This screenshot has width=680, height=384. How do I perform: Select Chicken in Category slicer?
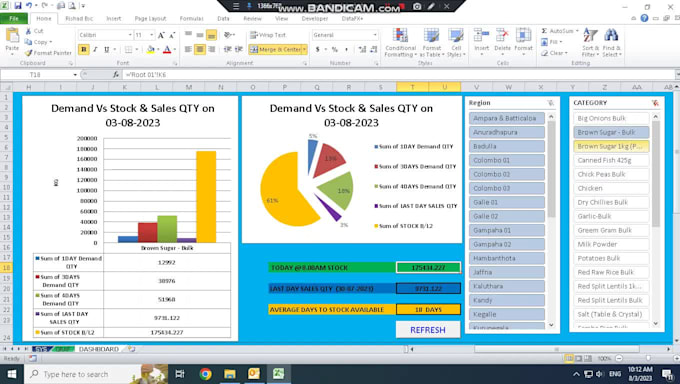(611, 188)
